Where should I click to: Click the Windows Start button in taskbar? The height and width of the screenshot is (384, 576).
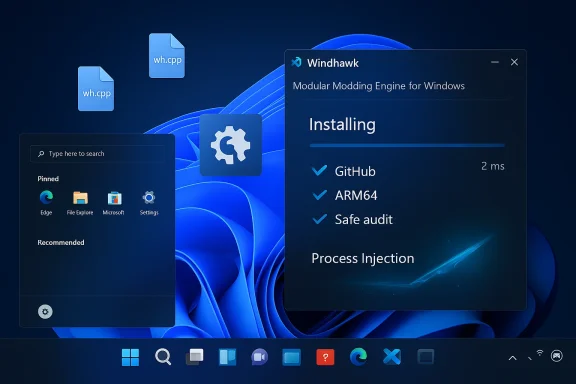[x=130, y=357]
